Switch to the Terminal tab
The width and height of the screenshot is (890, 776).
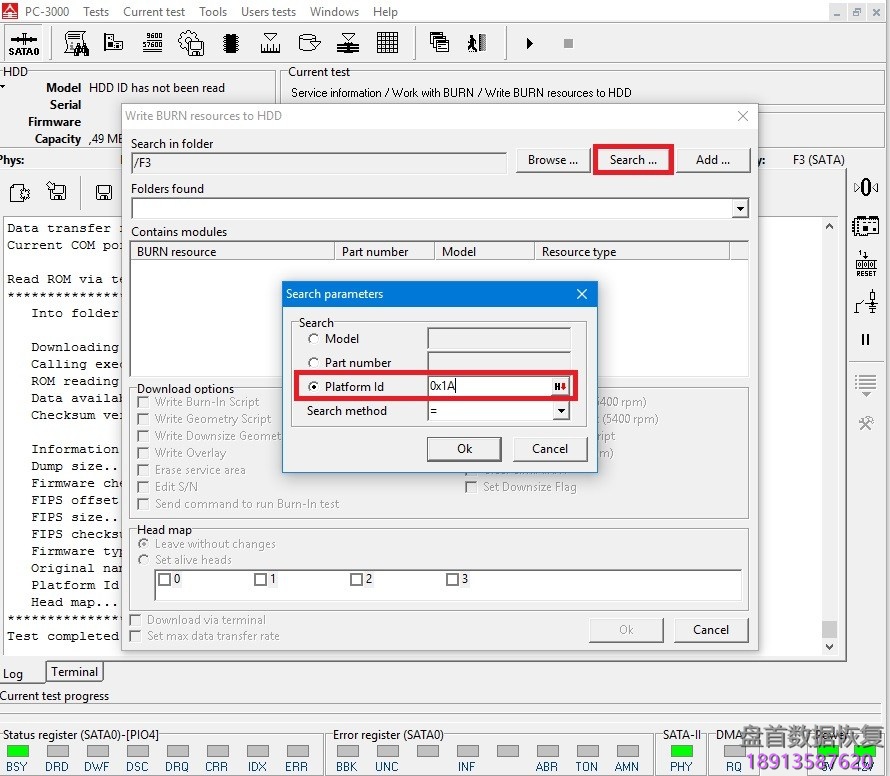click(x=75, y=672)
